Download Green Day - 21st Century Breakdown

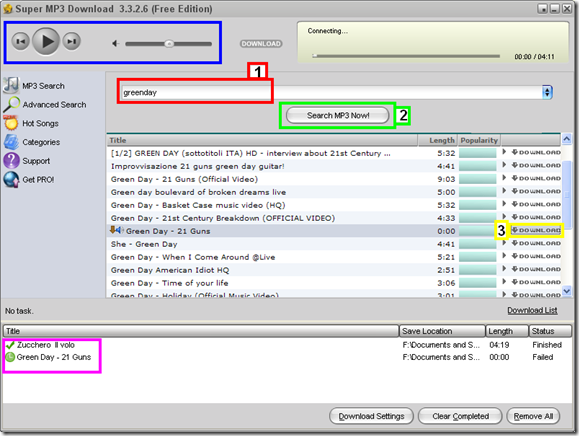tap(536, 217)
